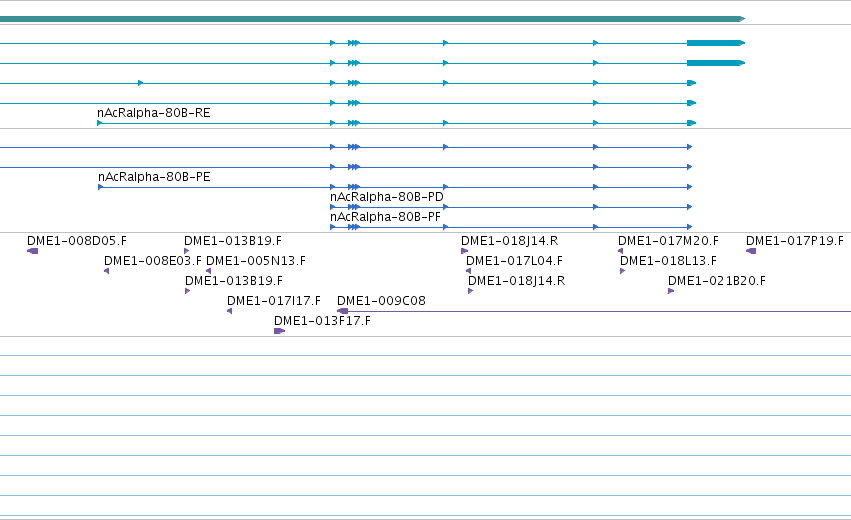Click the small glyph under DME1-017L04.F
Screen dimensions: 851x520
[x=468, y=271]
